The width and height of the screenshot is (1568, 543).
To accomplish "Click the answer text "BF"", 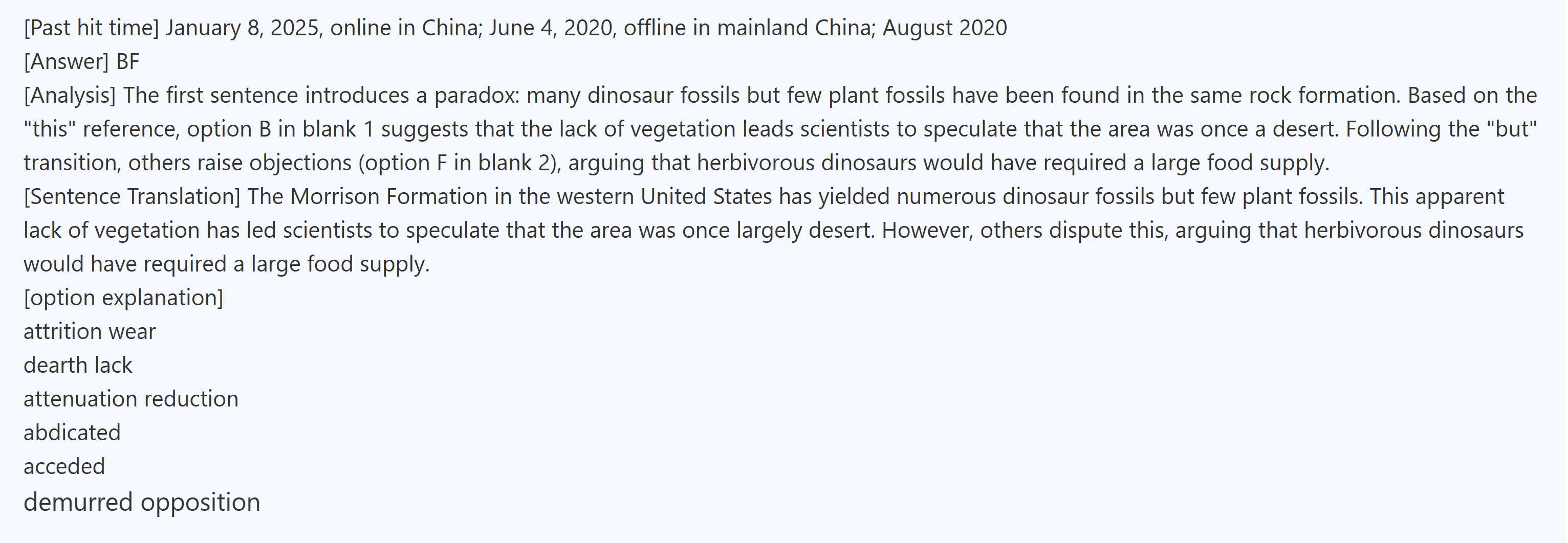I will 128,61.
